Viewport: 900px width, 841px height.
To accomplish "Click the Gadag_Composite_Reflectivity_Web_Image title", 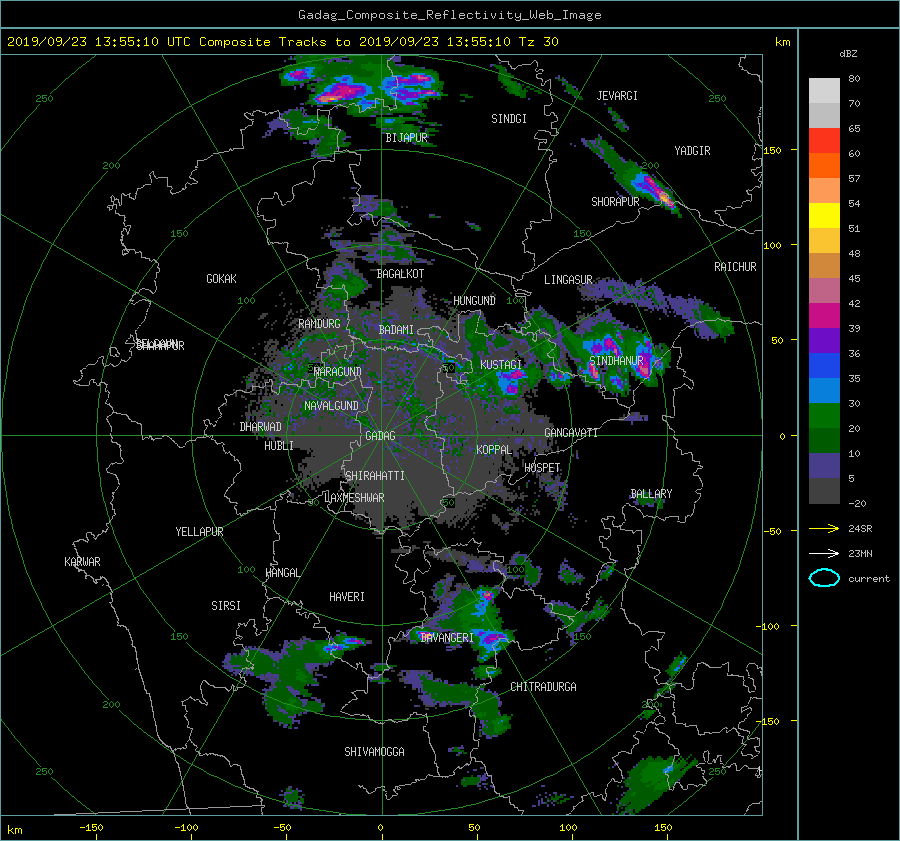I will pyautogui.click(x=449, y=15).
